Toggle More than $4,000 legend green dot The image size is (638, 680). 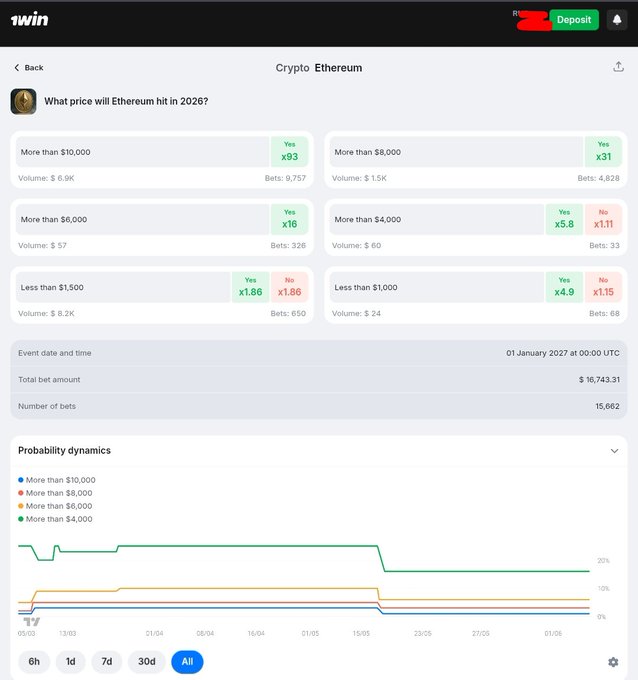(x=20, y=519)
